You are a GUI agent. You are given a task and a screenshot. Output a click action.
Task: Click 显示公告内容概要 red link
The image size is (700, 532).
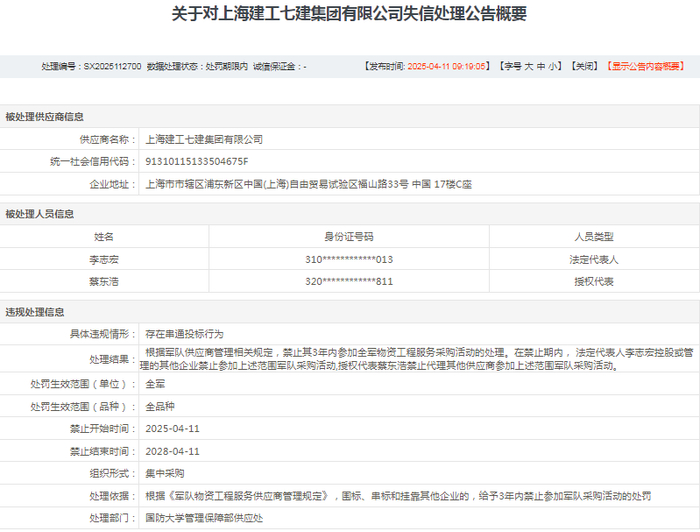(x=646, y=66)
